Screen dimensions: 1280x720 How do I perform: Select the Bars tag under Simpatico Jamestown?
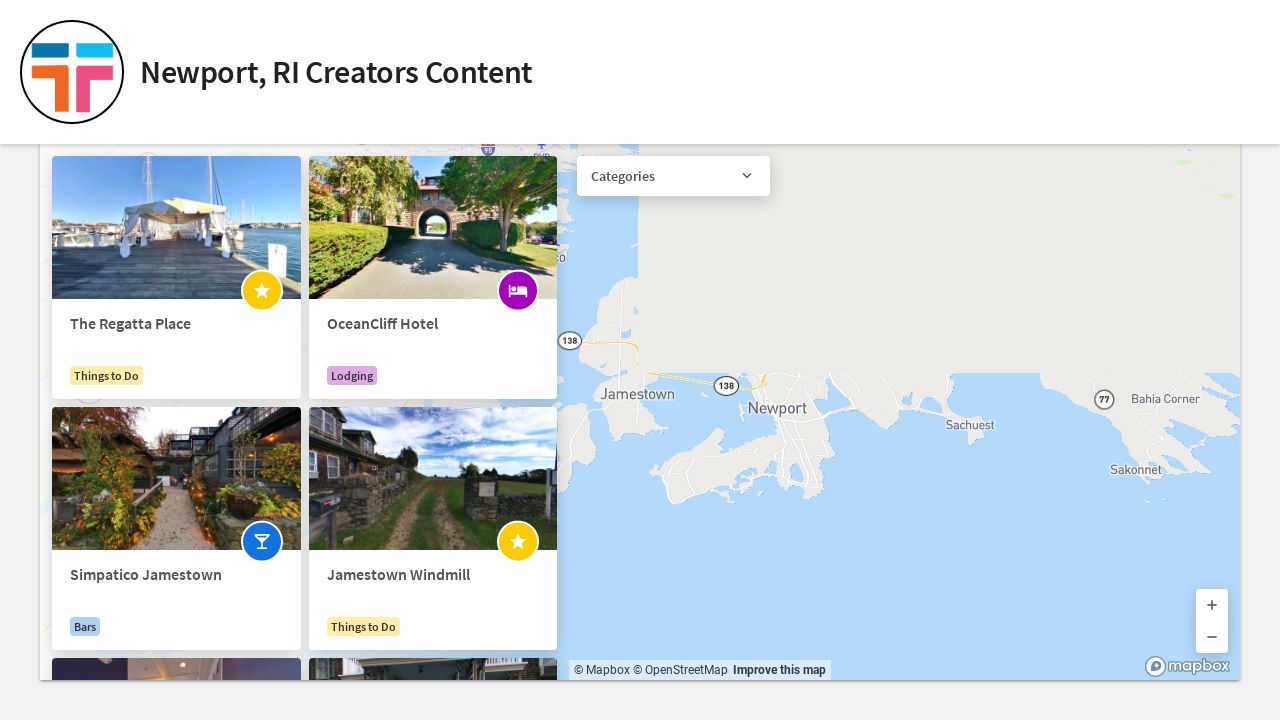pos(85,626)
